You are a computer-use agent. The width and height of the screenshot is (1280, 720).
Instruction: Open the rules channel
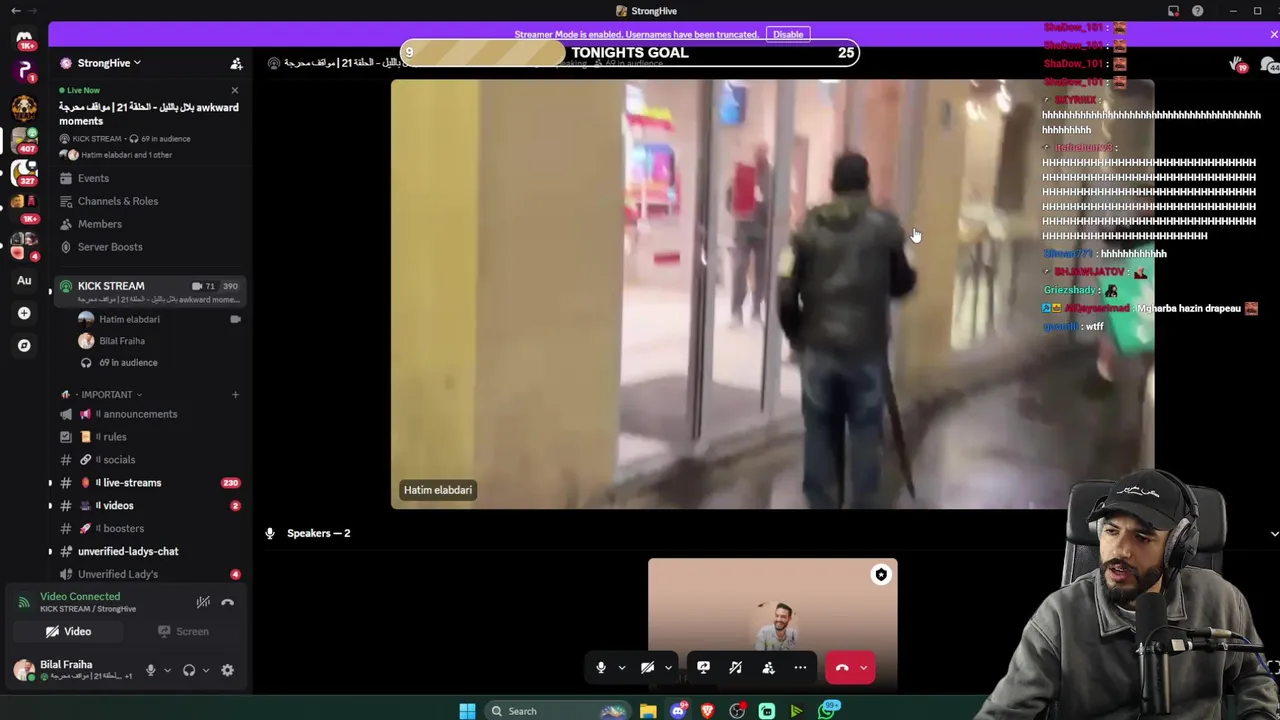tap(148, 437)
